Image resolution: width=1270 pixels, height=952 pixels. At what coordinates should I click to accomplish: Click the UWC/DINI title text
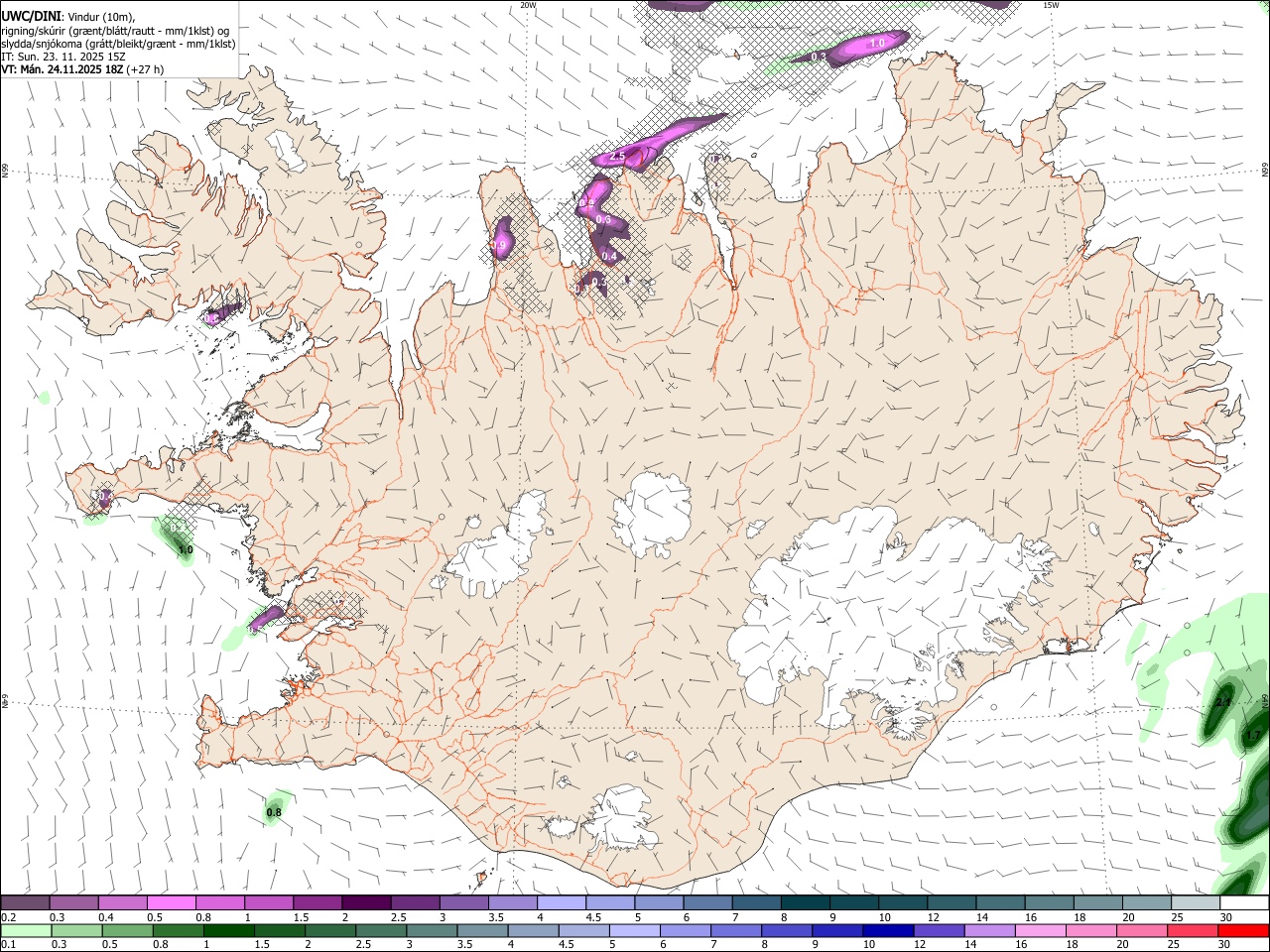(30, 17)
